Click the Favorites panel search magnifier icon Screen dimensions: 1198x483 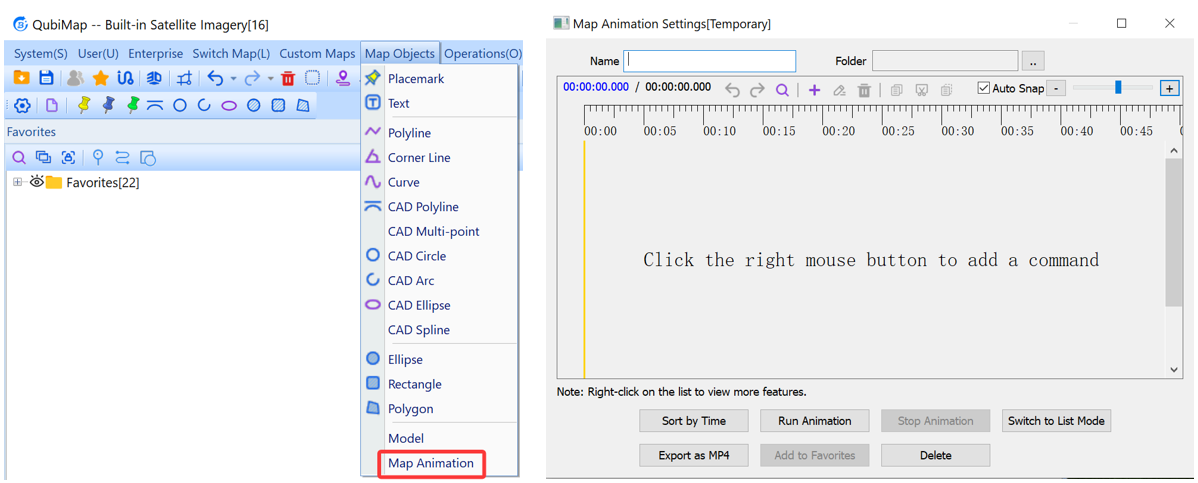point(19,157)
